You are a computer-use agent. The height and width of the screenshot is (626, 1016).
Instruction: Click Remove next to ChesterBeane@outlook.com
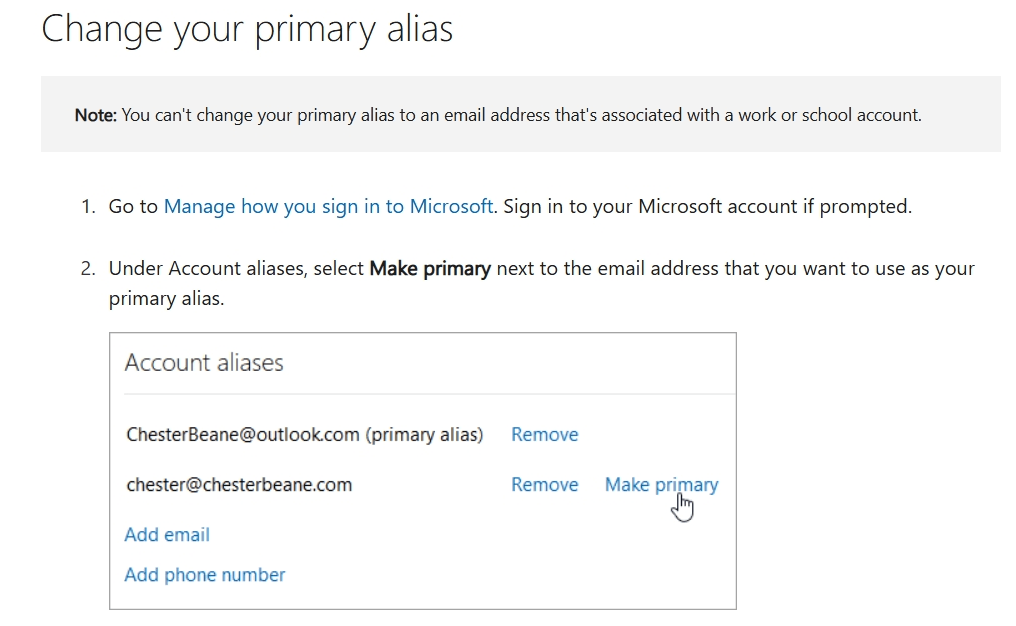pyautogui.click(x=544, y=434)
